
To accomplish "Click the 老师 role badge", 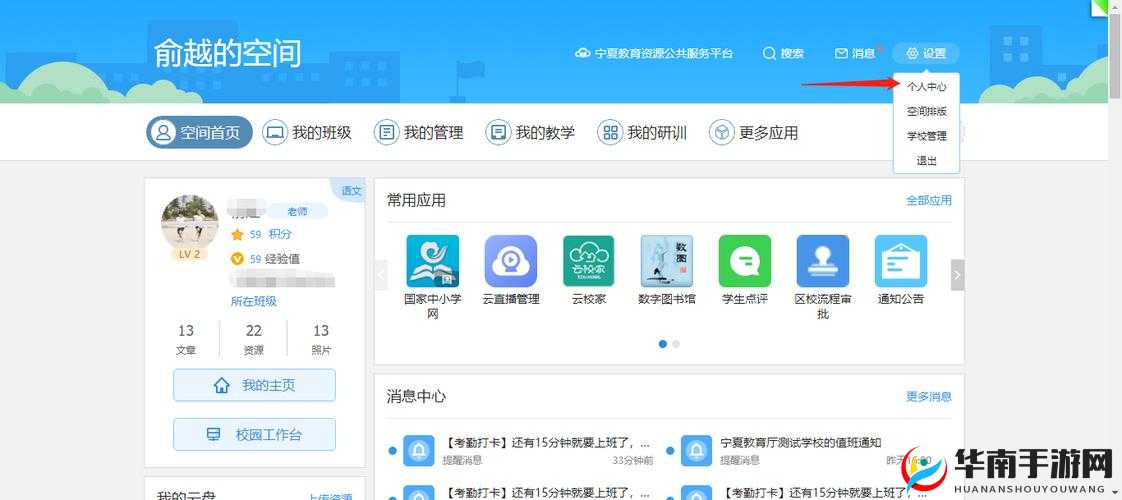I will [298, 211].
